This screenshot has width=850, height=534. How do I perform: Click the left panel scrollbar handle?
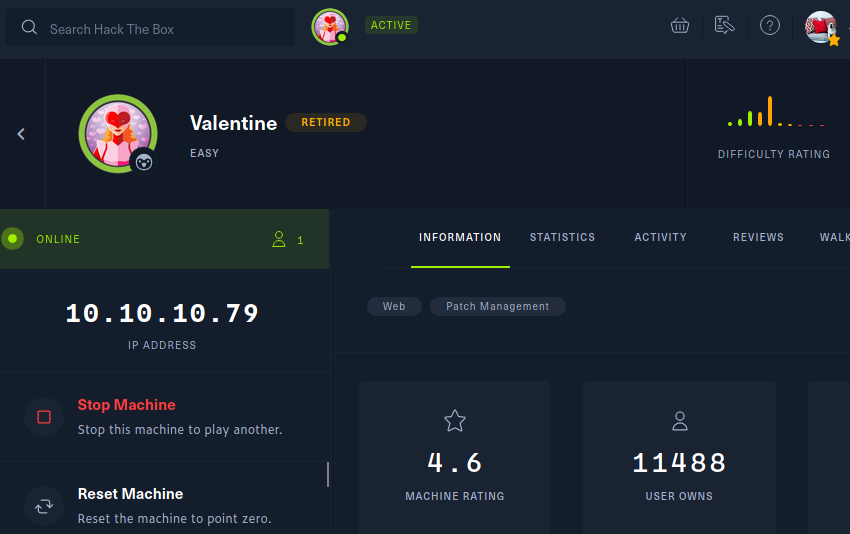(327, 474)
